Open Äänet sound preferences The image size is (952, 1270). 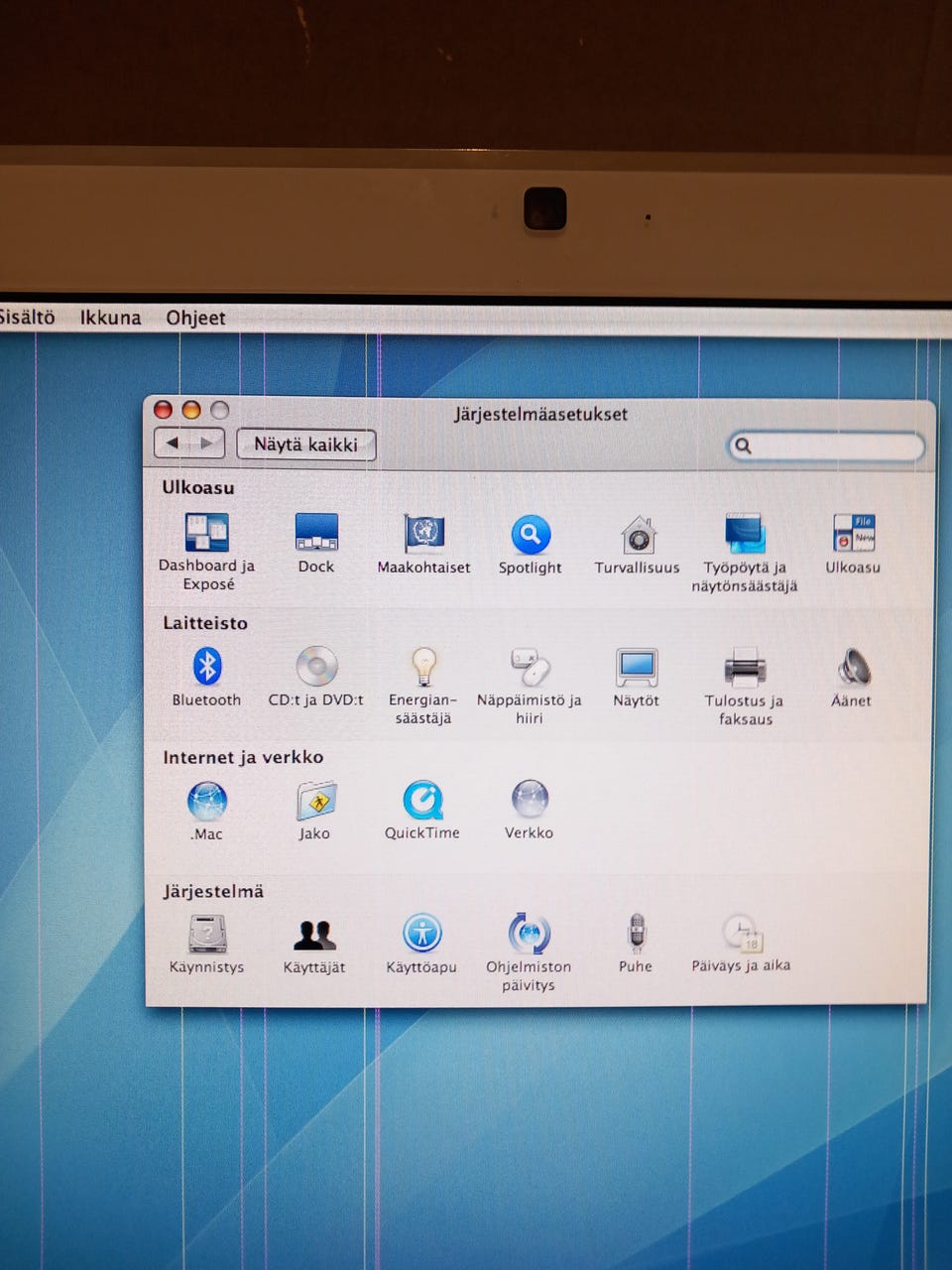point(851,668)
